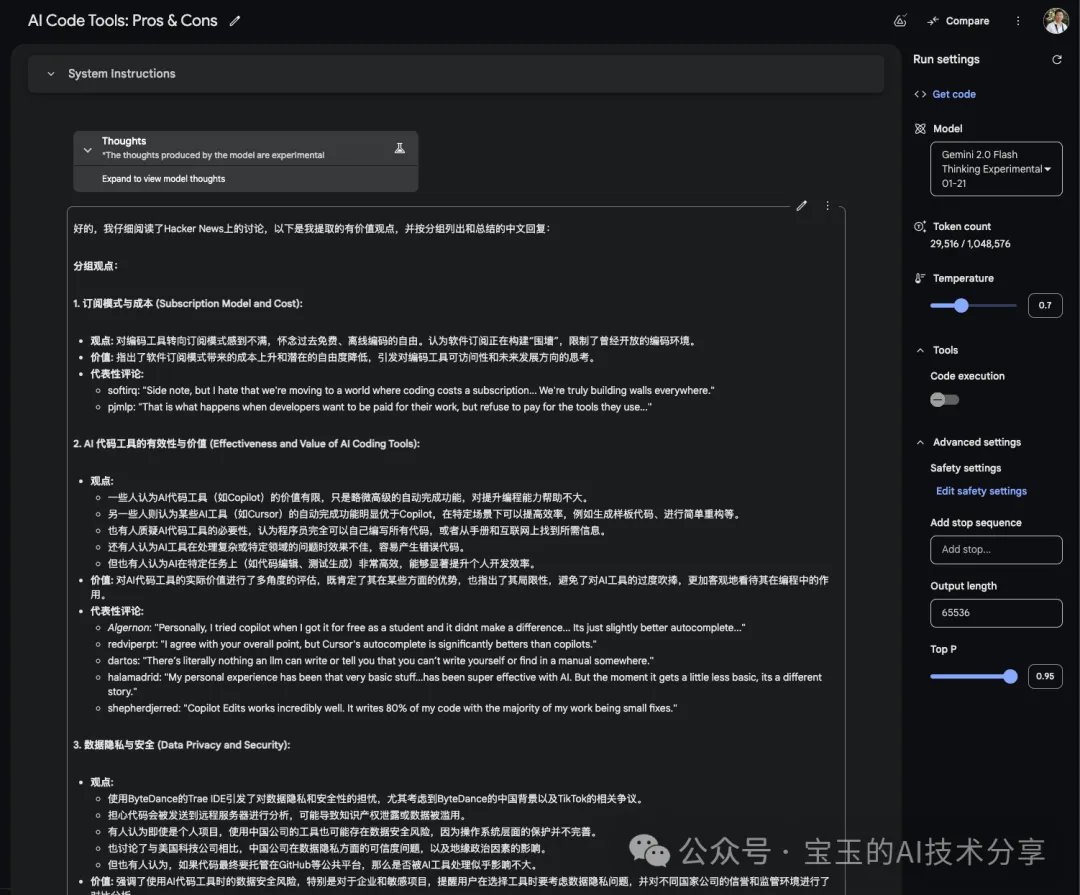Screen dimensions: 1080x895
Task: Collapse the Tools section
Action: pyautogui.click(x=920, y=350)
